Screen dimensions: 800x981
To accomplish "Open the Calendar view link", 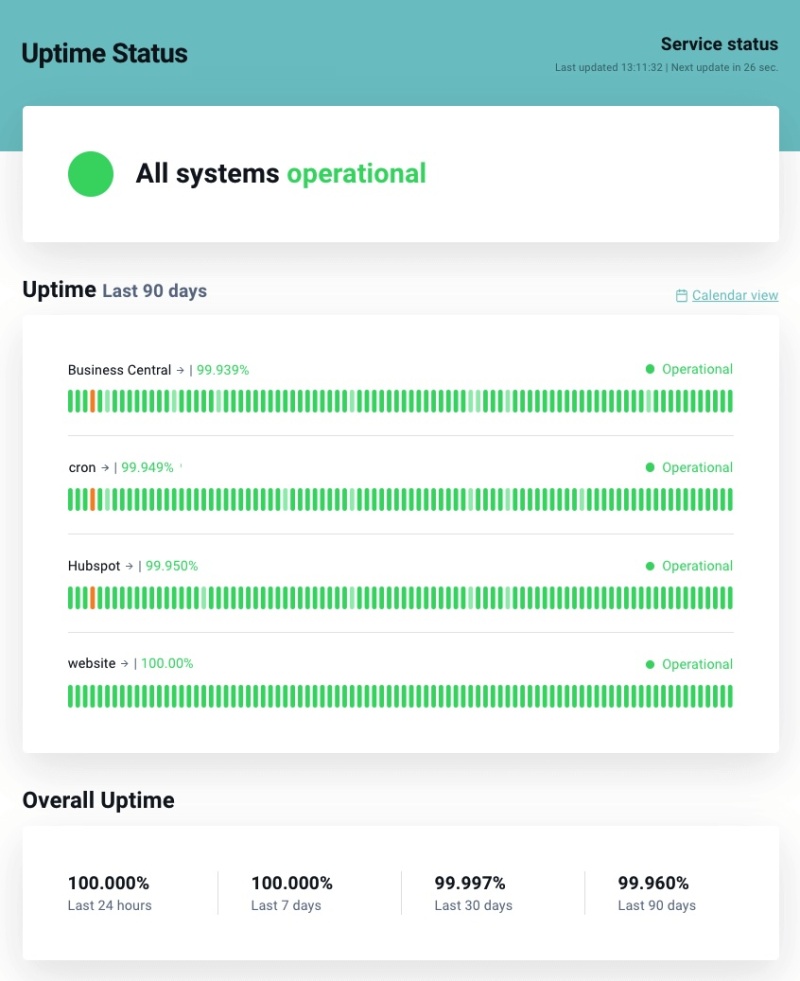I will coord(735,296).
